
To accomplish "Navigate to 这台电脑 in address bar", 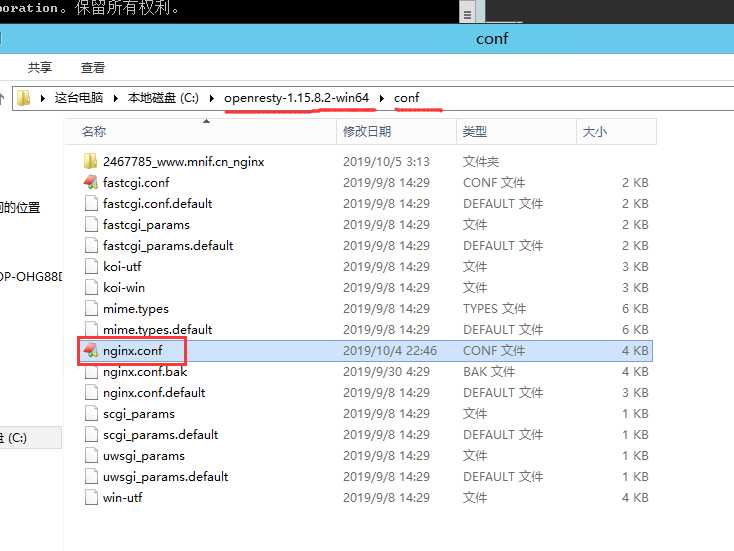I will point(79,98).
